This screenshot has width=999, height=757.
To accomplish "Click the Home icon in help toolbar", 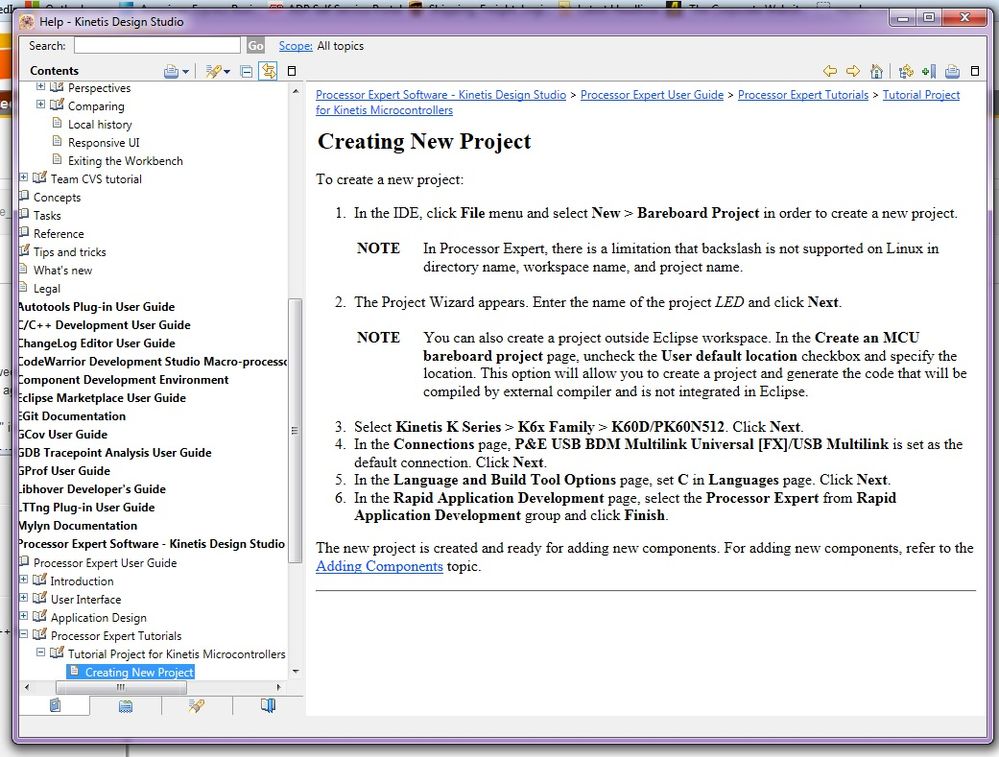I will [x=877, y=71].
